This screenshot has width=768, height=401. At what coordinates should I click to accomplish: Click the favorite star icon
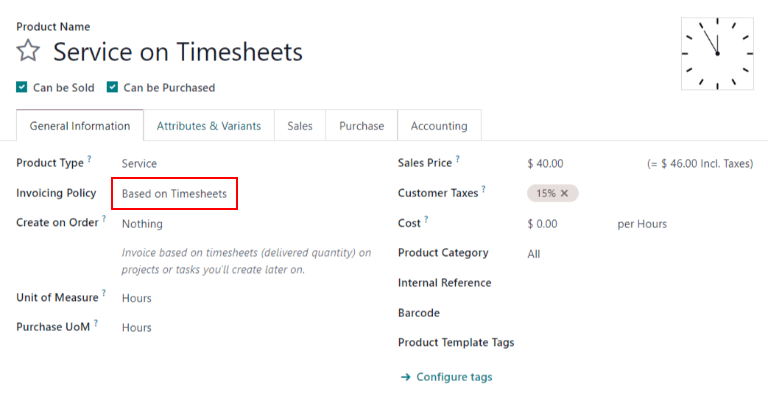coord(28,51)
